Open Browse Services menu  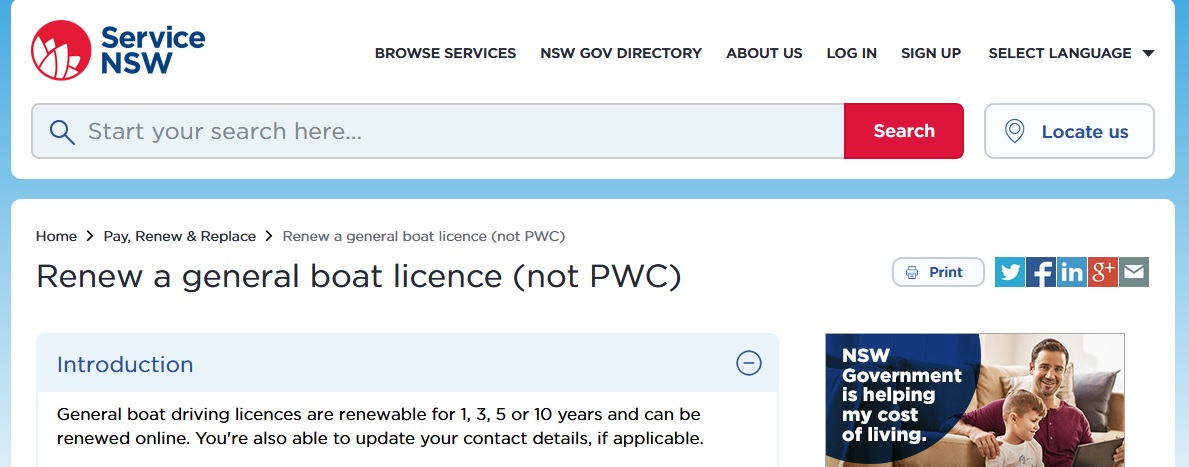445,53
